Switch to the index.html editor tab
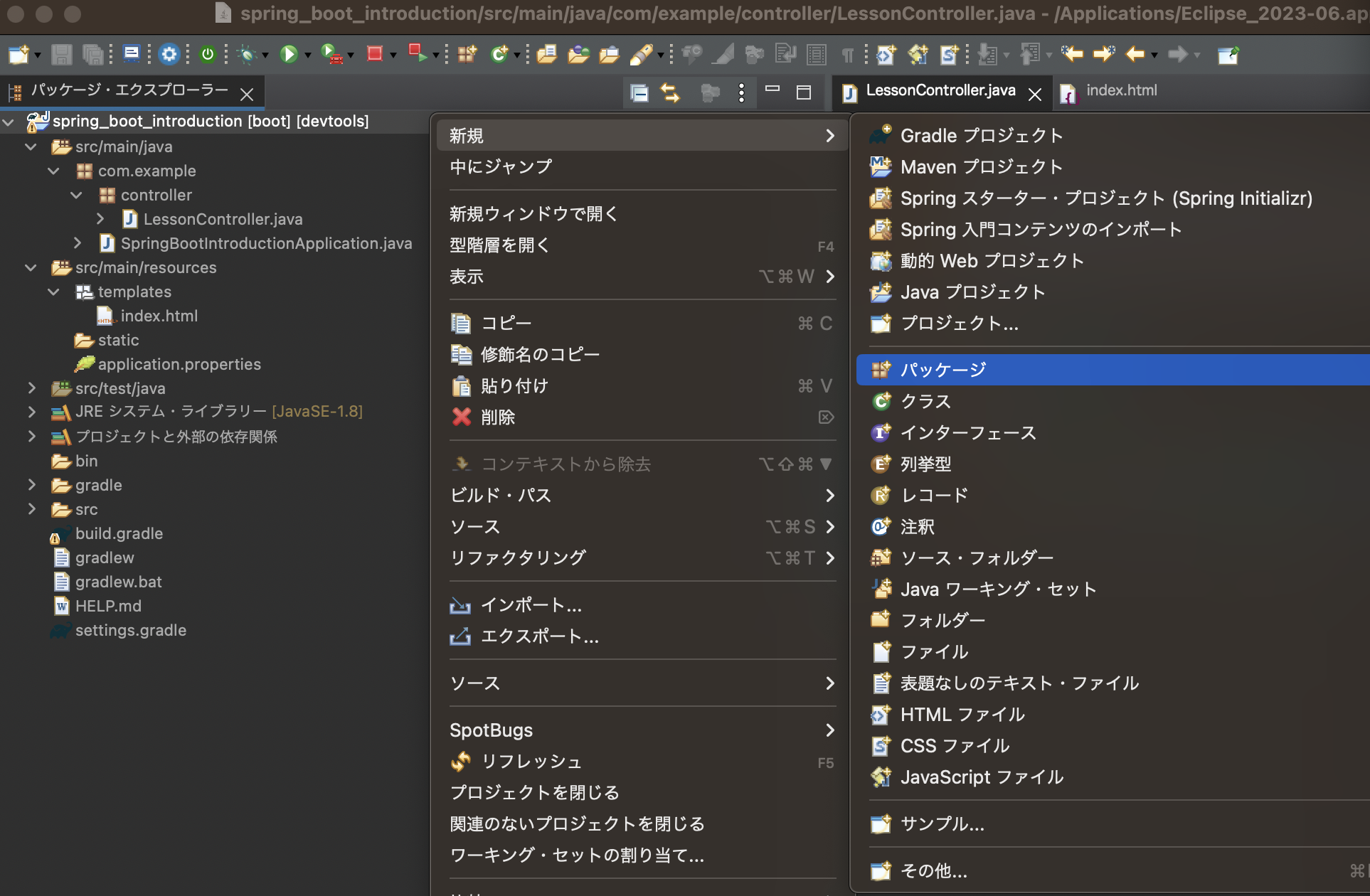 click(x=1124, y=91)
